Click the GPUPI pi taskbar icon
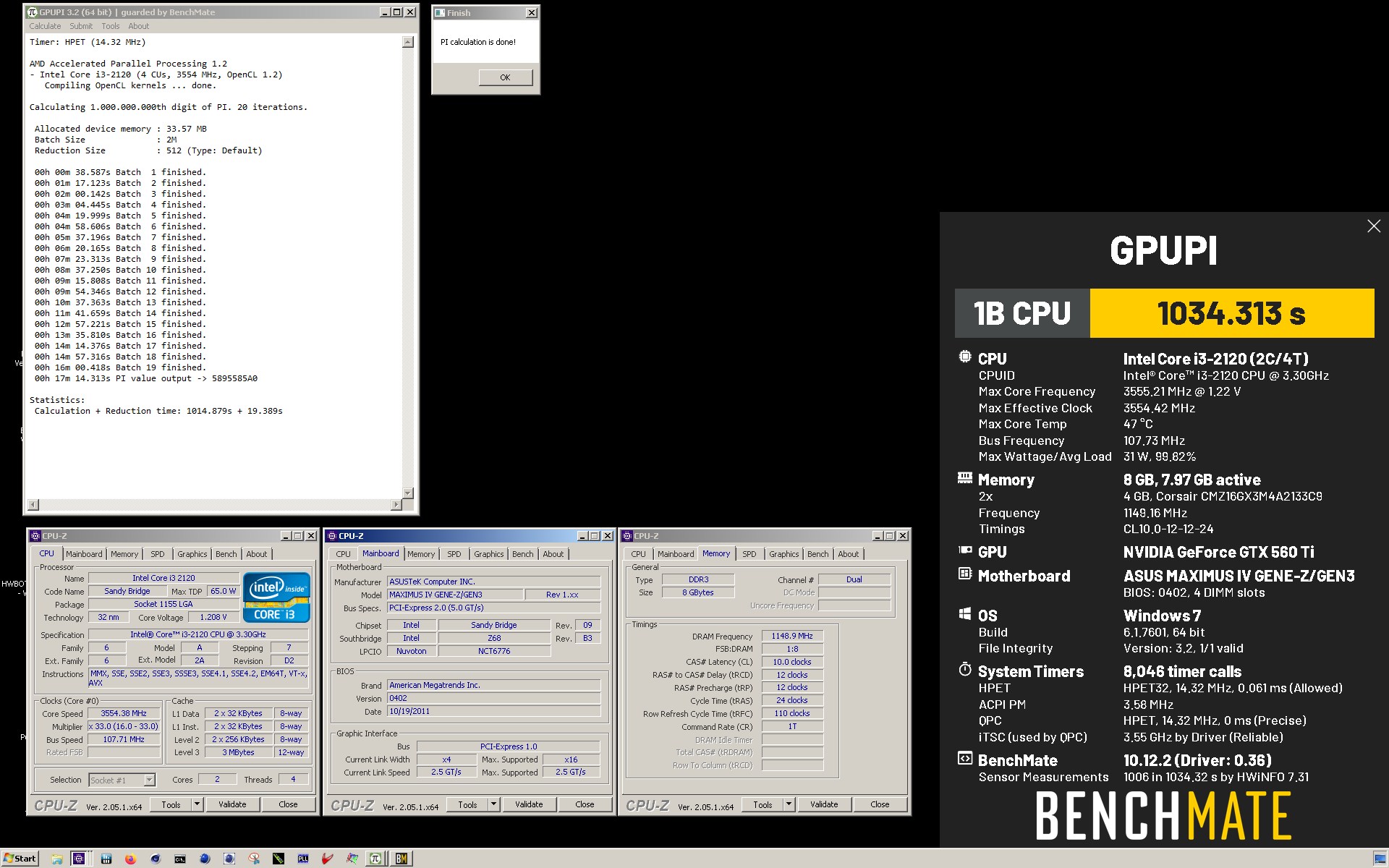This screenshot has height=868, width=1389. click(375, 859)
